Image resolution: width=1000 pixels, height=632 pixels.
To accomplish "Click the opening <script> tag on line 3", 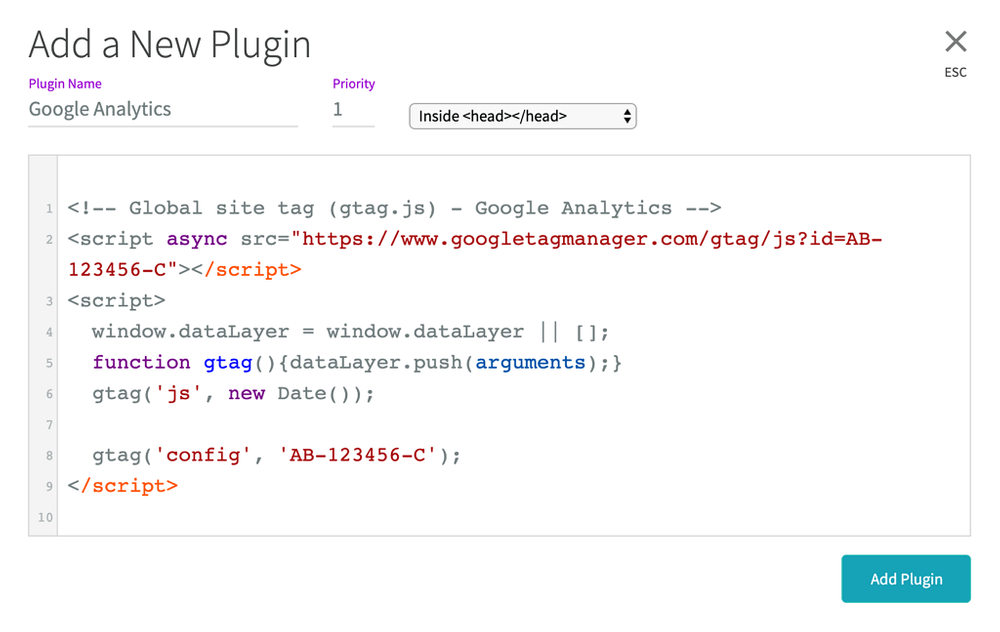I will [116, 300].
